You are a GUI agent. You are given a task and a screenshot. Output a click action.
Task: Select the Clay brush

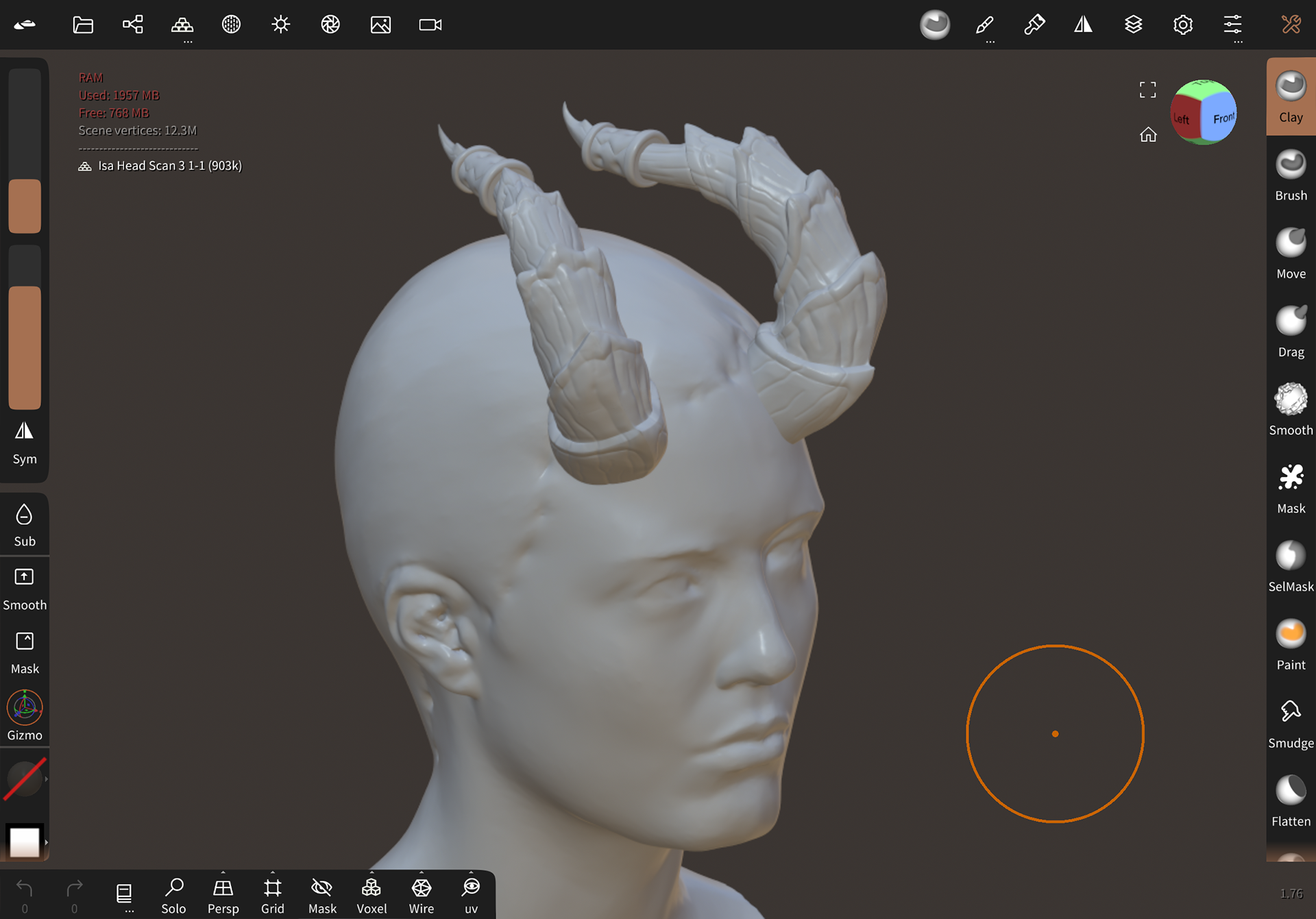pyautogui.click(x=1290, y=96)
